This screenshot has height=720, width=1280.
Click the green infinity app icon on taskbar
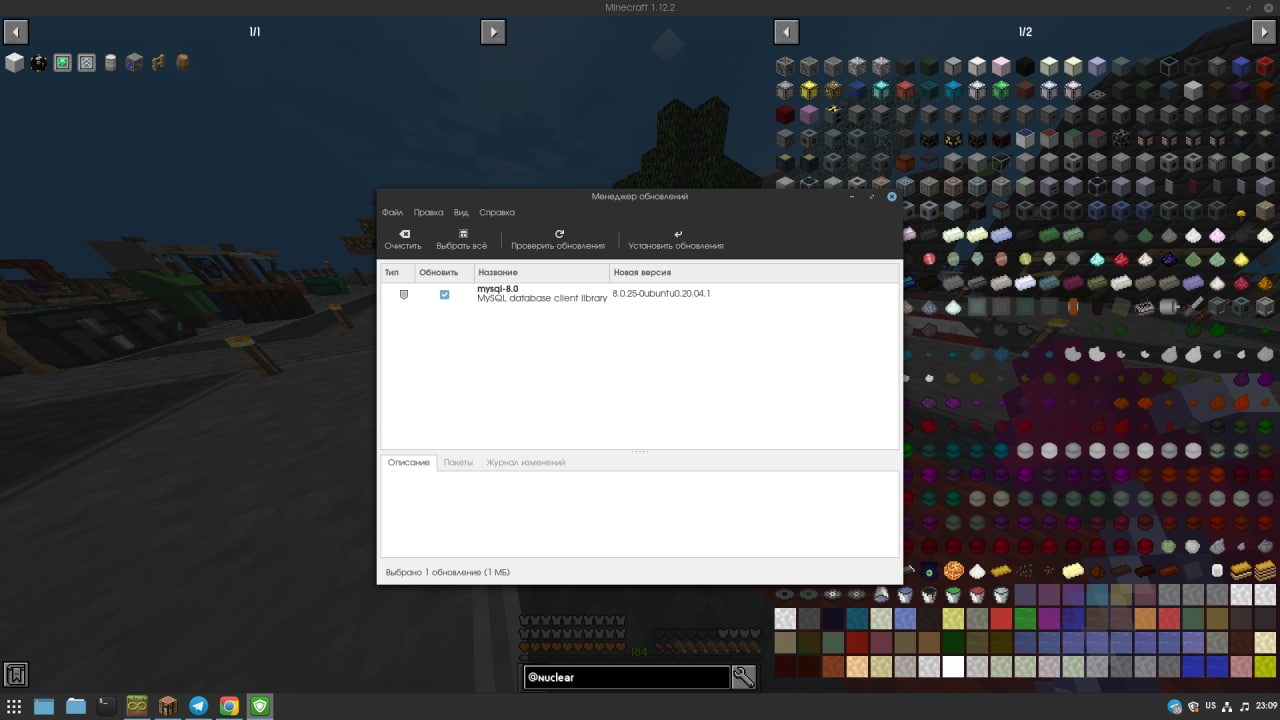tap(137, 706)
